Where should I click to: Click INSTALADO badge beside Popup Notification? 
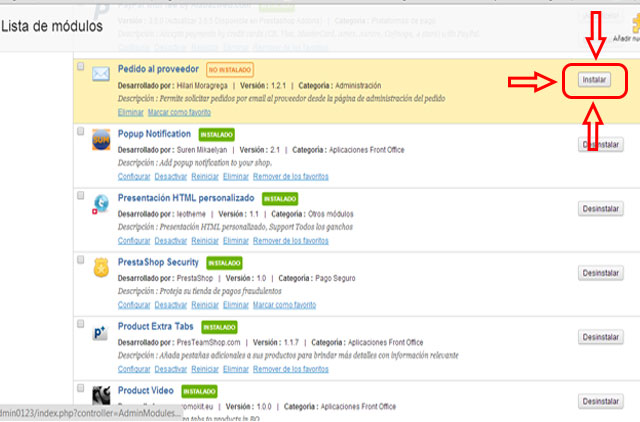tap(217, 134)
